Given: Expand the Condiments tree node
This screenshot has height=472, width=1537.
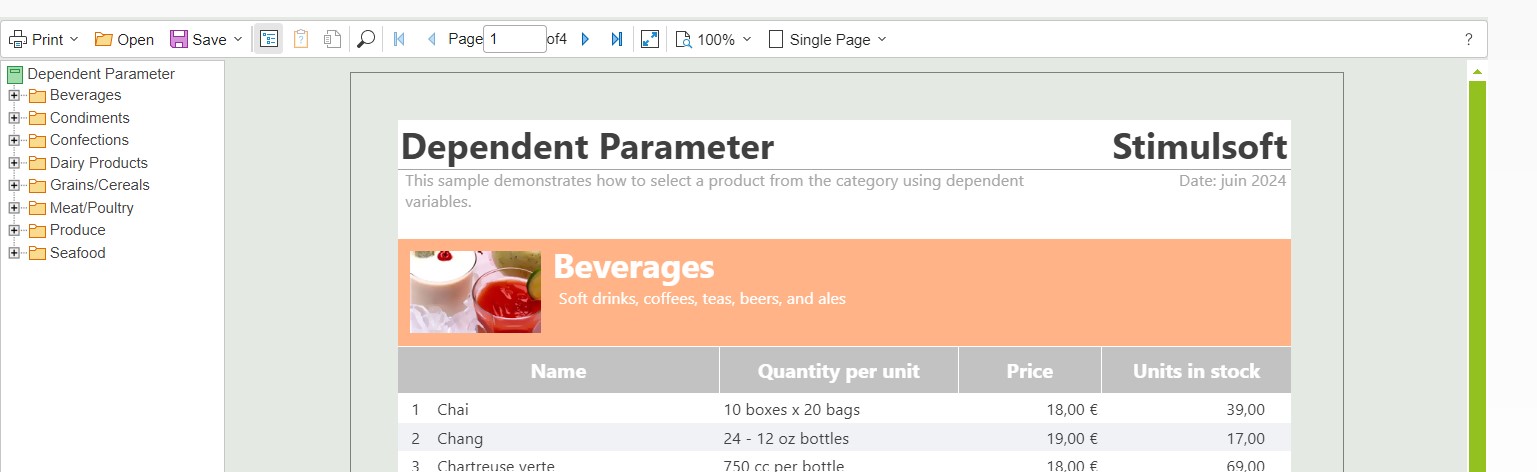Looking at the screenshot, I should pos(14,118).
